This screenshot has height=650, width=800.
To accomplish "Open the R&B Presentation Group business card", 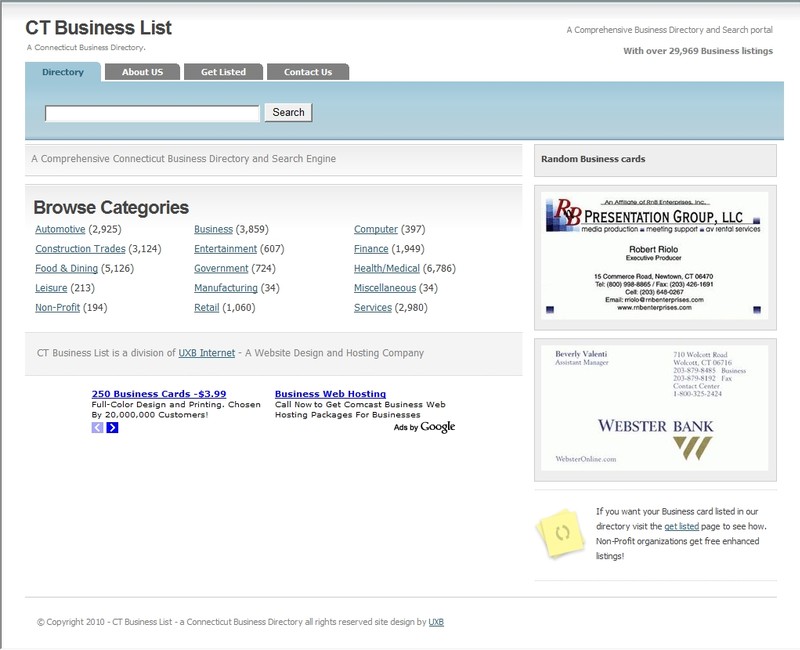I will (x=655, y=256).
